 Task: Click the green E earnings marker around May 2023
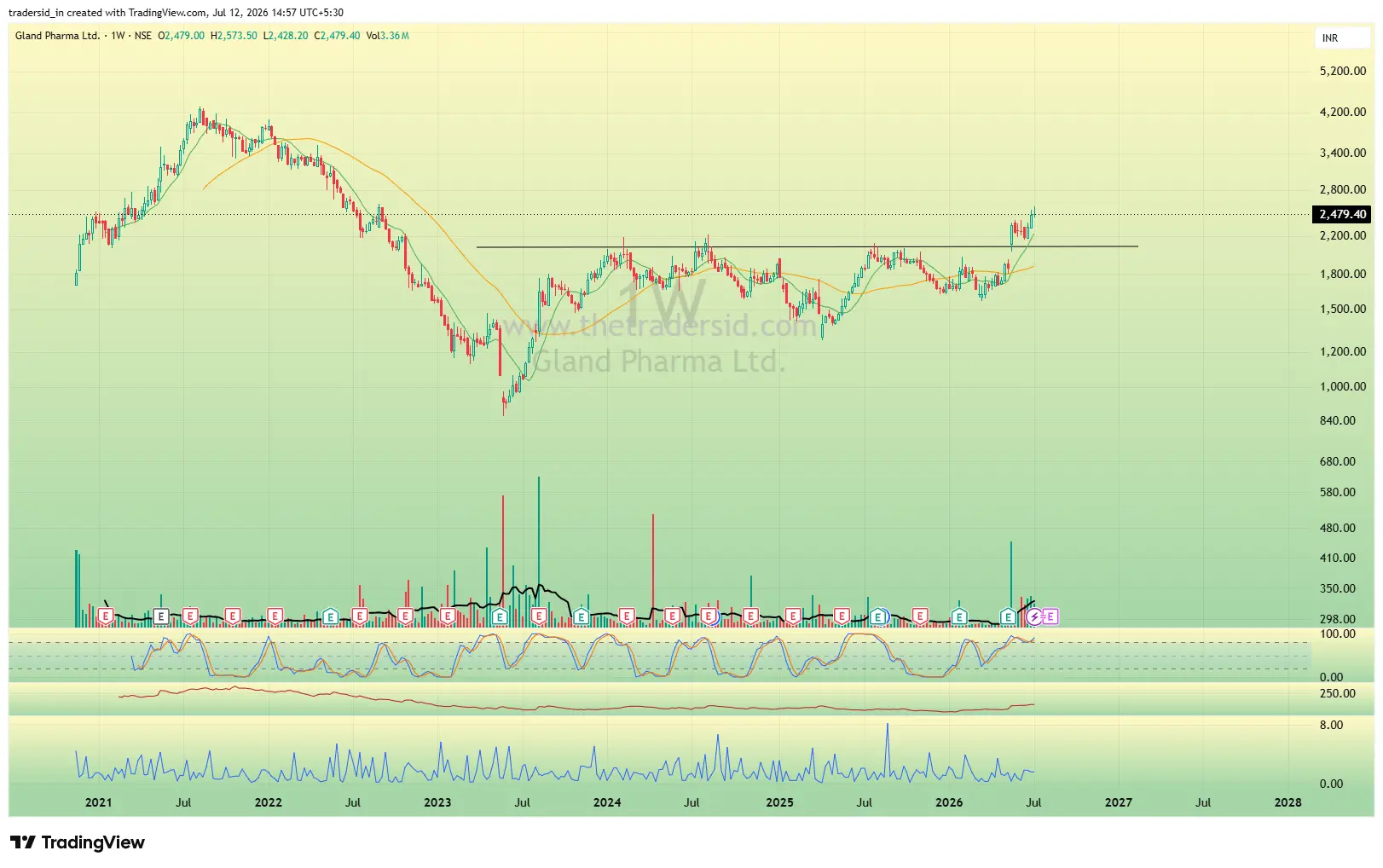(x=500, y=616)
